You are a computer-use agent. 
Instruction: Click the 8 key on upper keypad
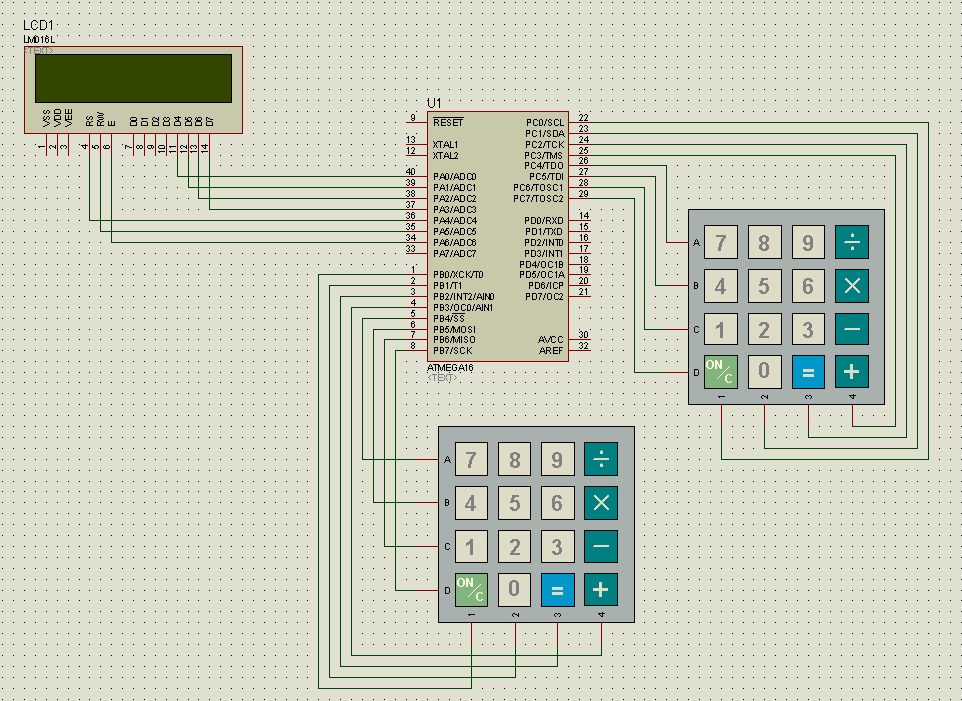click(764, 242)
